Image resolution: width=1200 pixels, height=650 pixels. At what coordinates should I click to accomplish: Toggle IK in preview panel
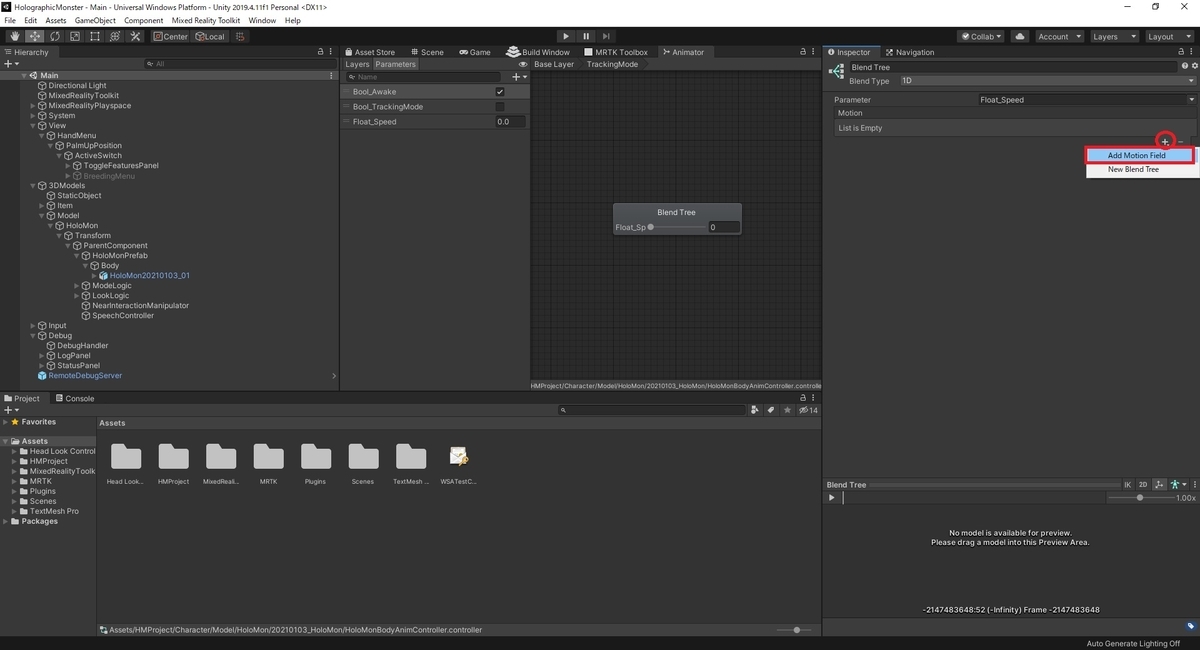[x=1127, y=485]
